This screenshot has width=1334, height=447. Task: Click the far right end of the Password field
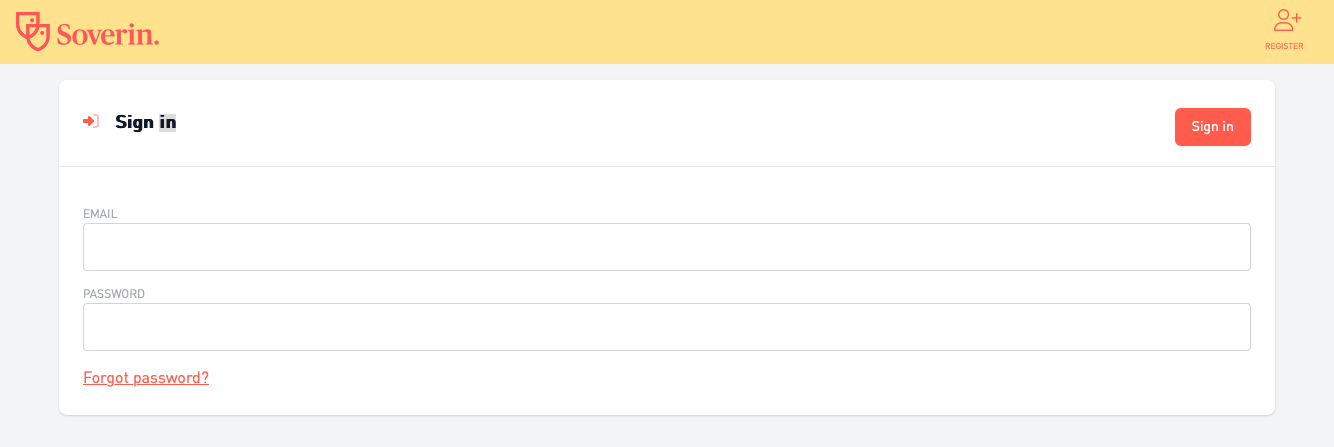[1235, 327]
